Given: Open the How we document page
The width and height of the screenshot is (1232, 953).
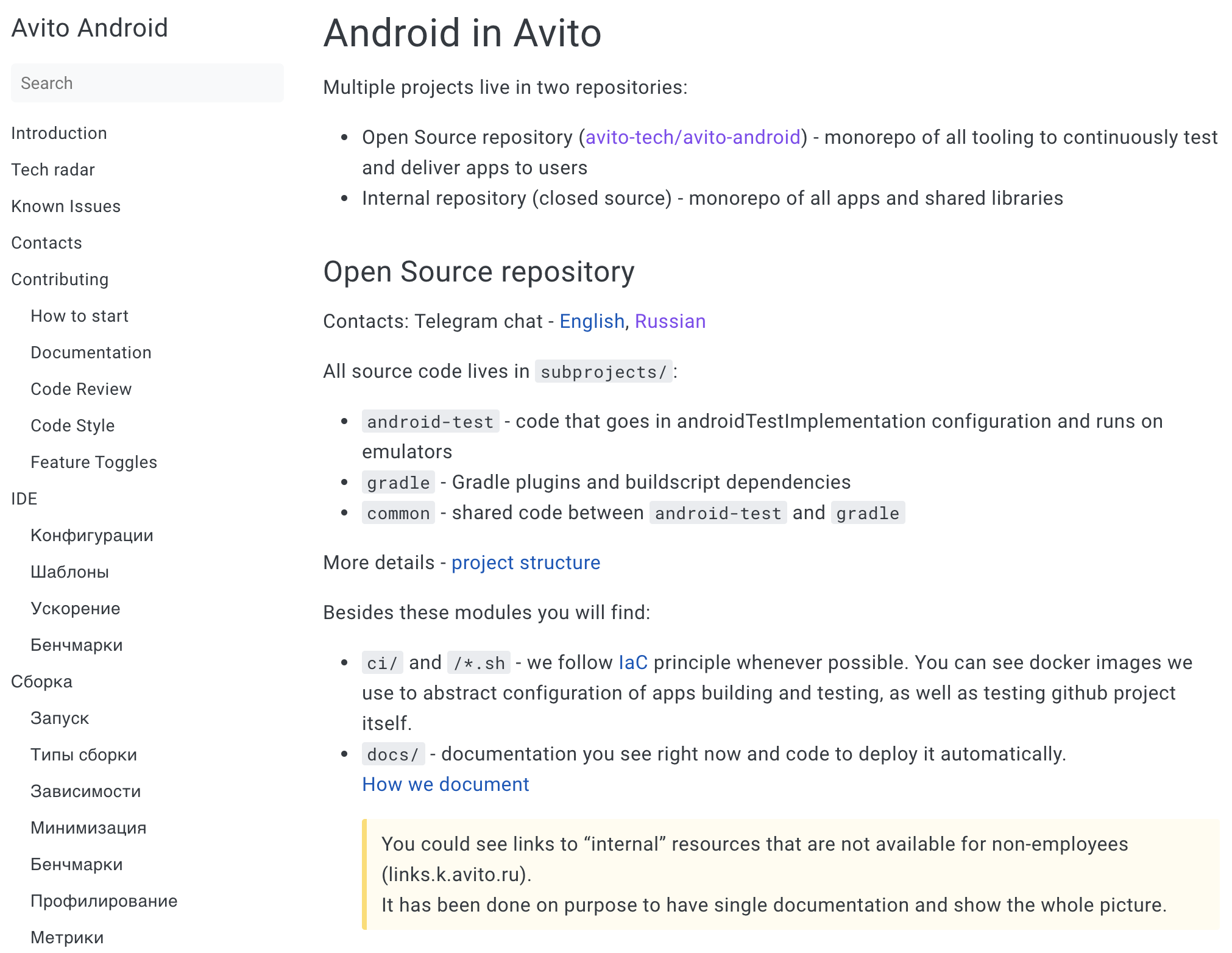Looking at the screenshot, I should pos(445,784).
